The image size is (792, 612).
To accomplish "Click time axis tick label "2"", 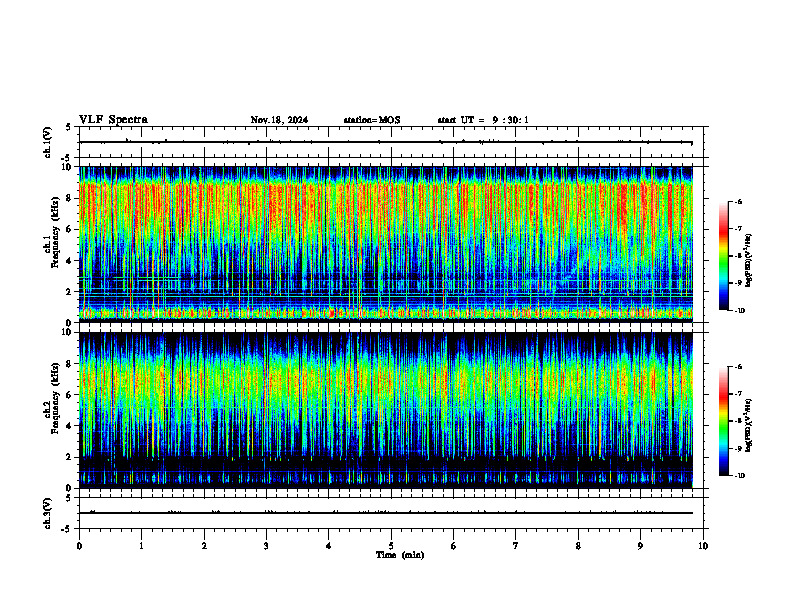I will [x=204, y=546].
